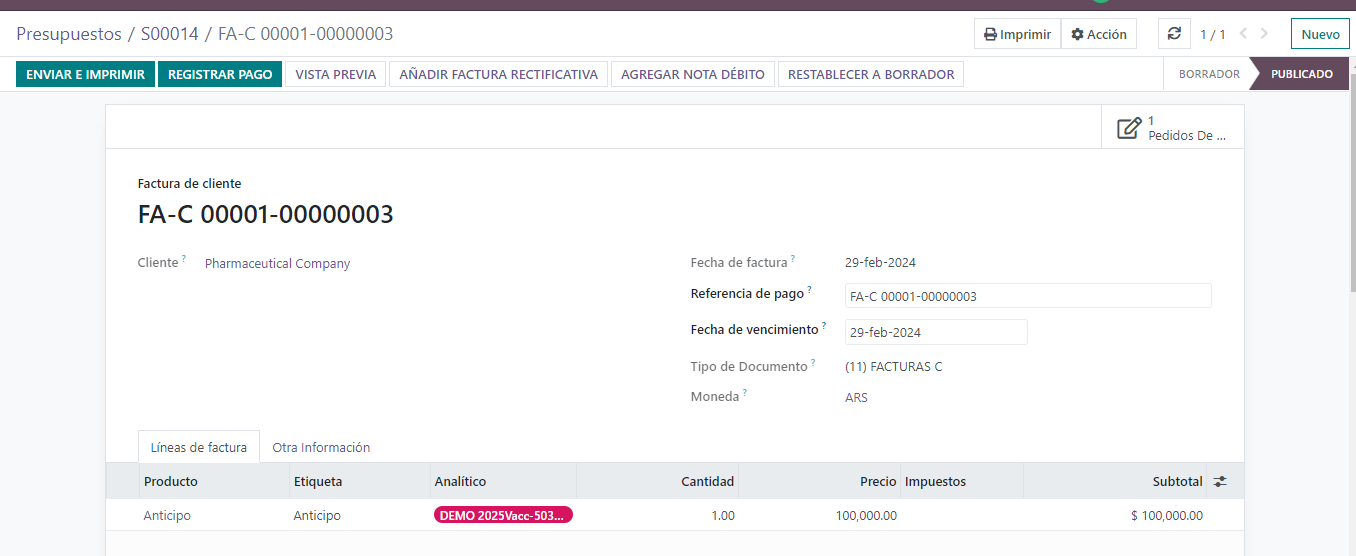Navigate to S00014 in the breadcrumb
Image resolution: width=1356 pixels, height=556 pixels.
(169, 34)
